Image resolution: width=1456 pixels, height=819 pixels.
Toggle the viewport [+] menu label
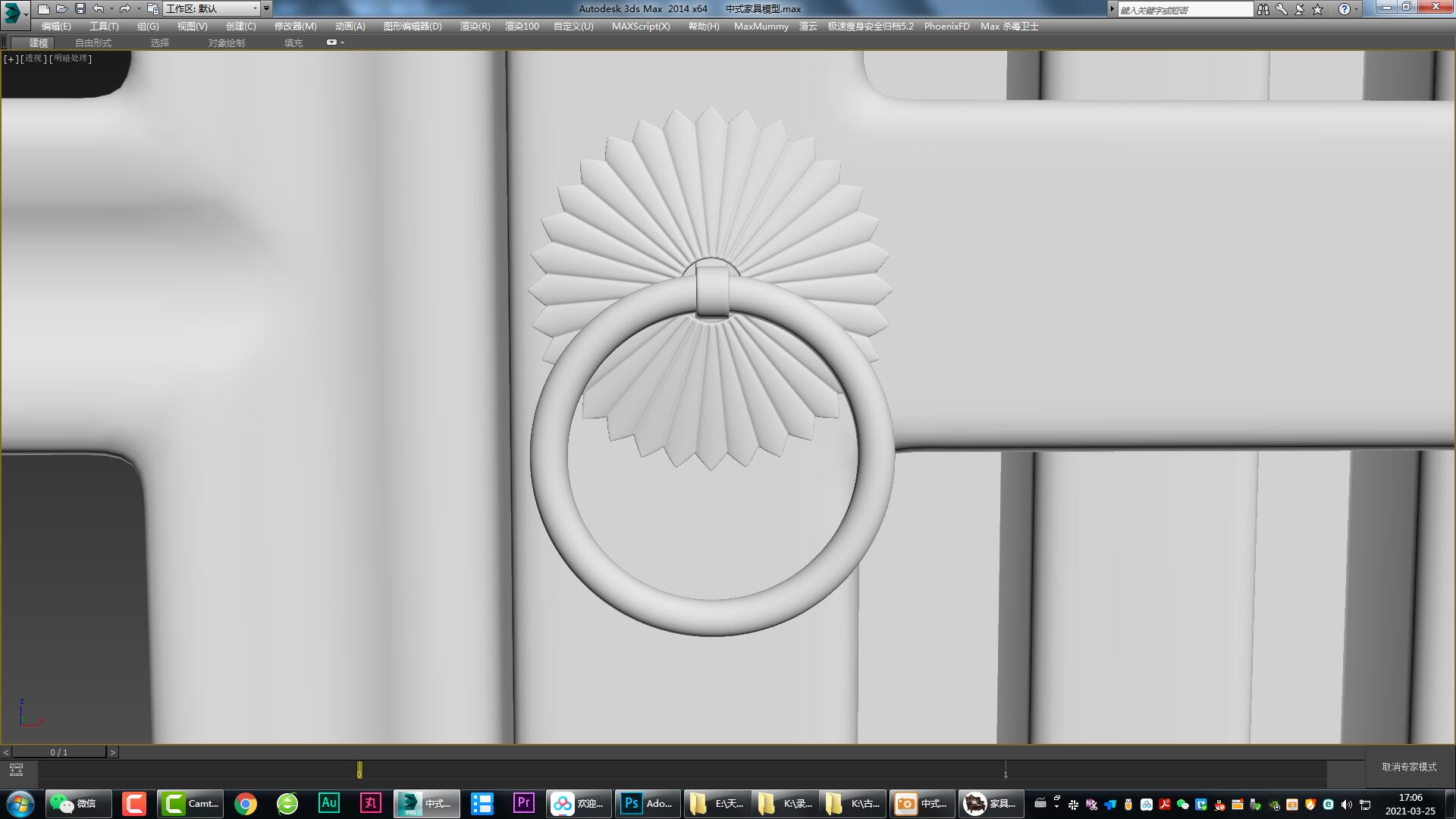click(11, 58)
